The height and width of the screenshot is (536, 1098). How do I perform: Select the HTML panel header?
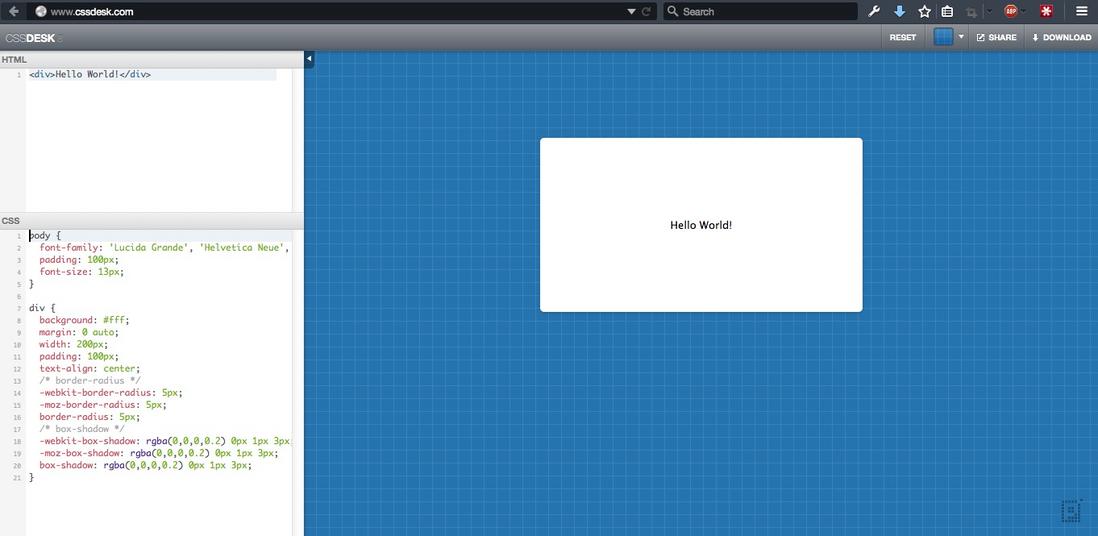[151, 60]
